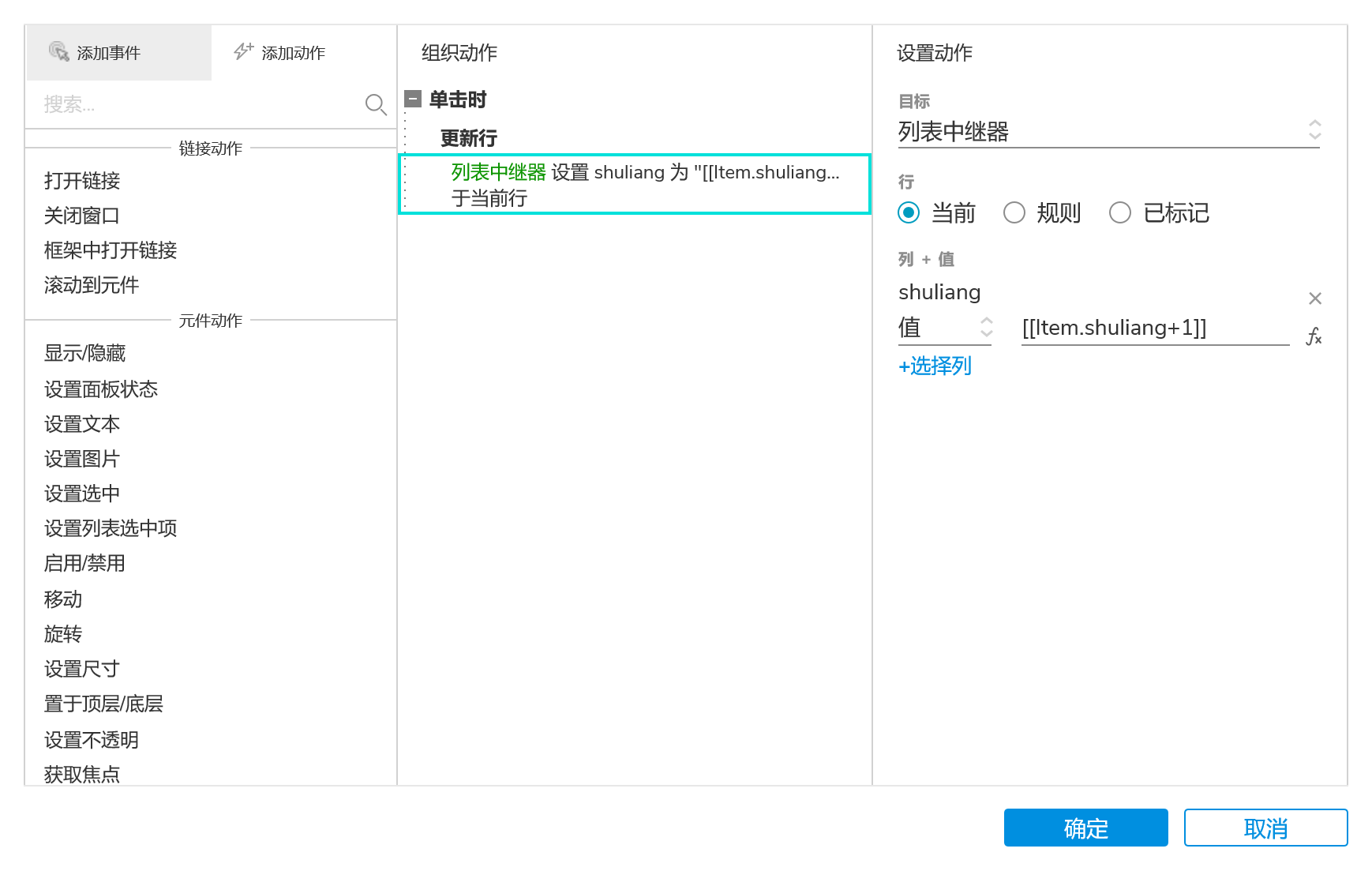Image resolution: width=1372 pixels, height=871 pixels.
Task: Open the target 列表中继器 dropdown
Action: pos(1108,131)
